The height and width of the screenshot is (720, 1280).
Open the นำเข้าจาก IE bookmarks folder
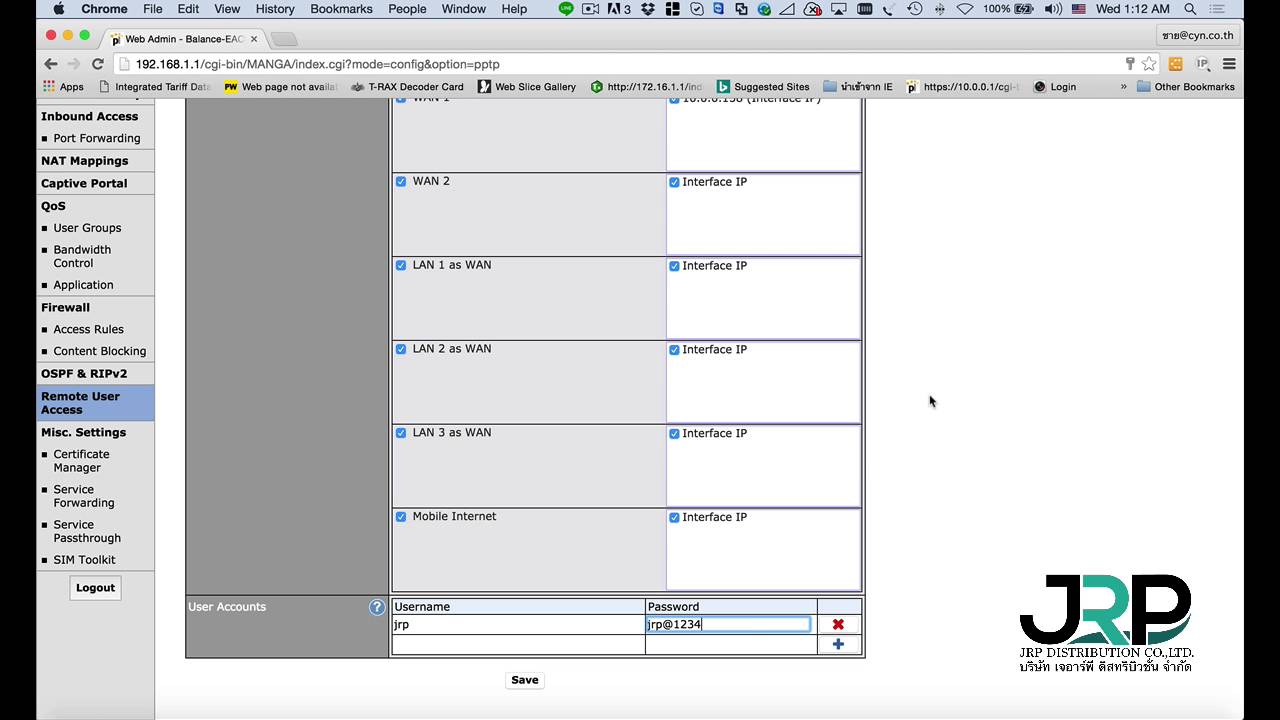pyautogui.click(x=858, y=87)
